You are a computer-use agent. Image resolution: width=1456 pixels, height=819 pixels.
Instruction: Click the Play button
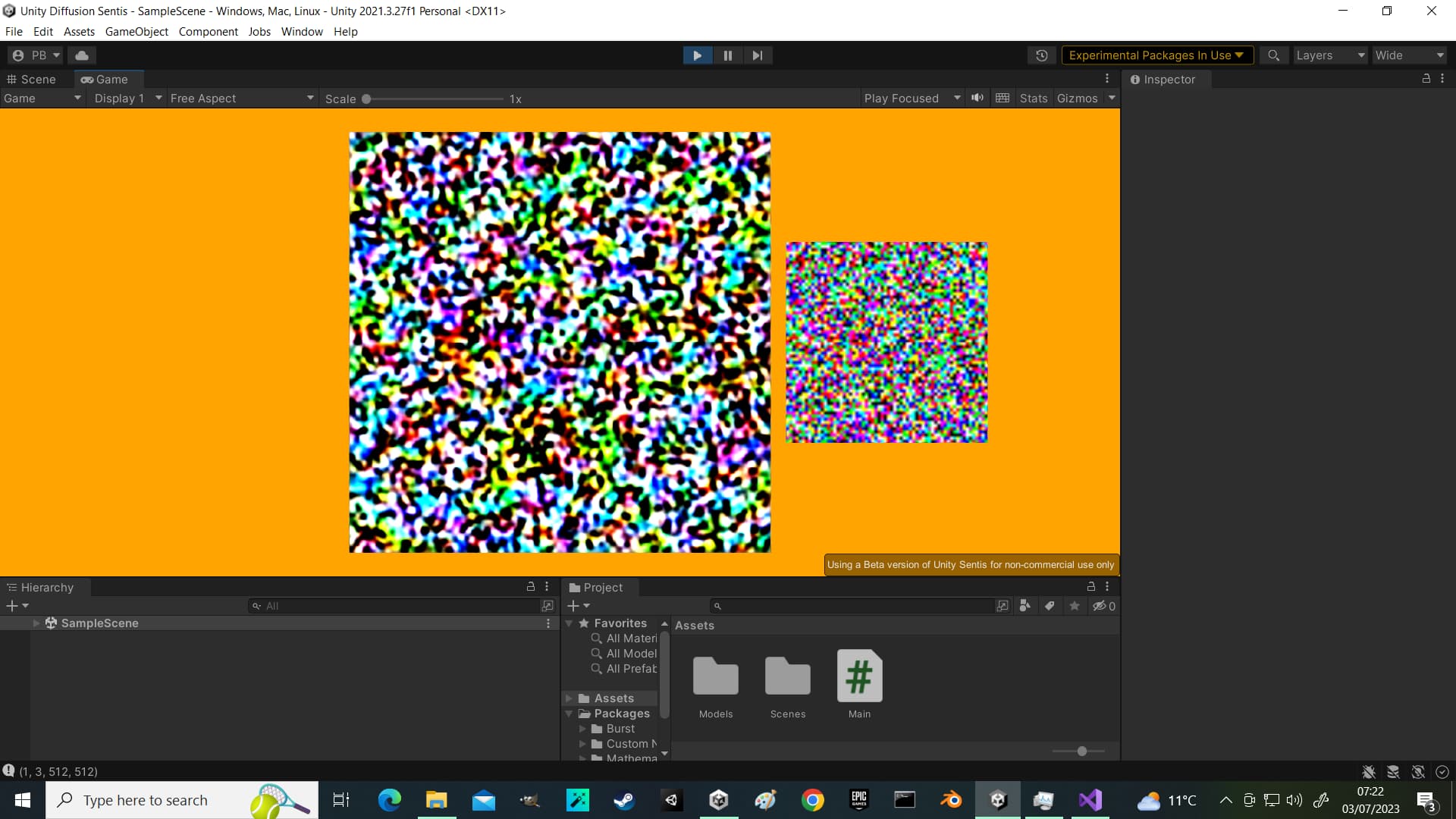point(697,55)
